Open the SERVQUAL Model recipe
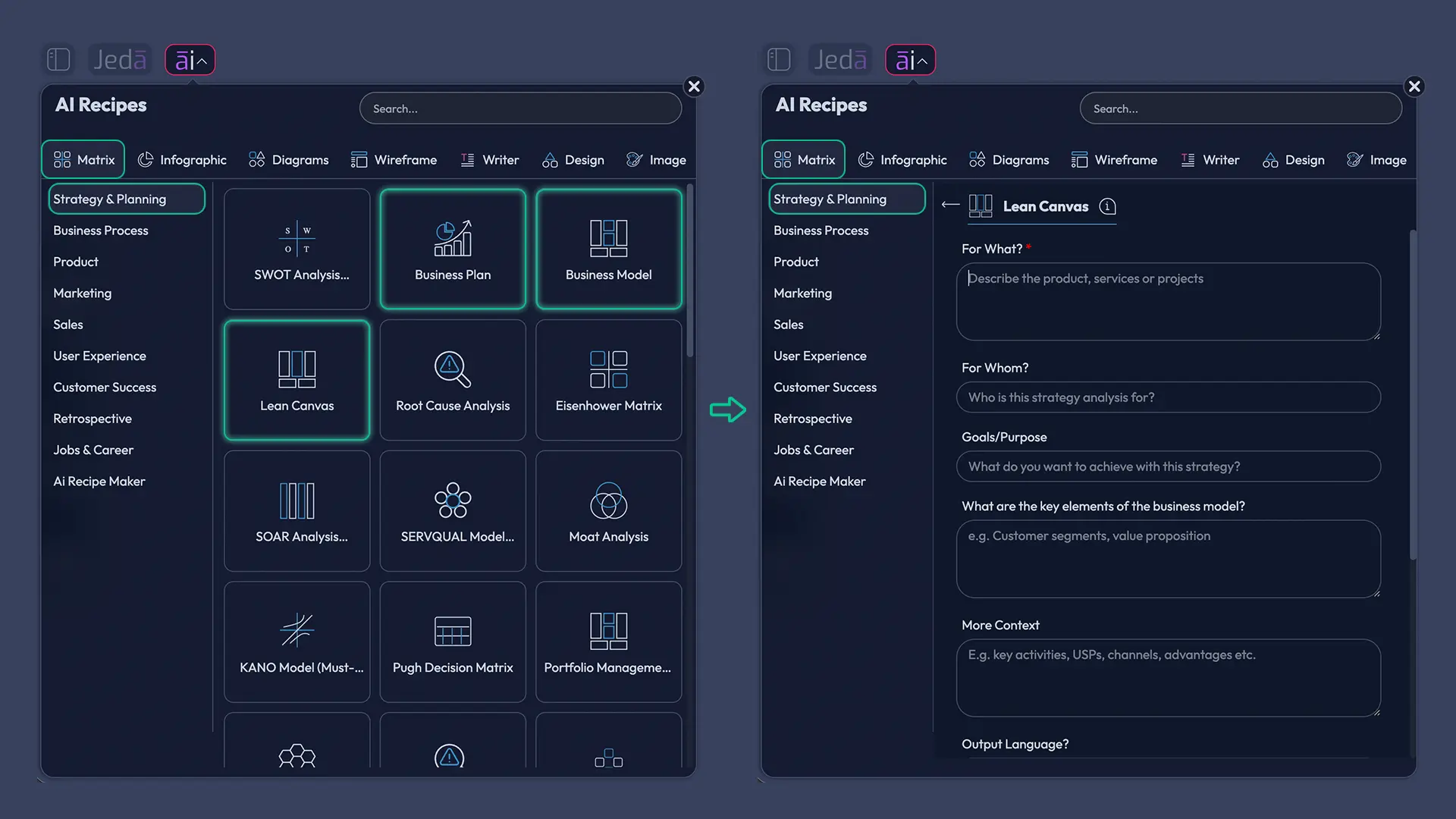Screen dimensions: 1456x819 pyautogui.click(x=453, y=511)
